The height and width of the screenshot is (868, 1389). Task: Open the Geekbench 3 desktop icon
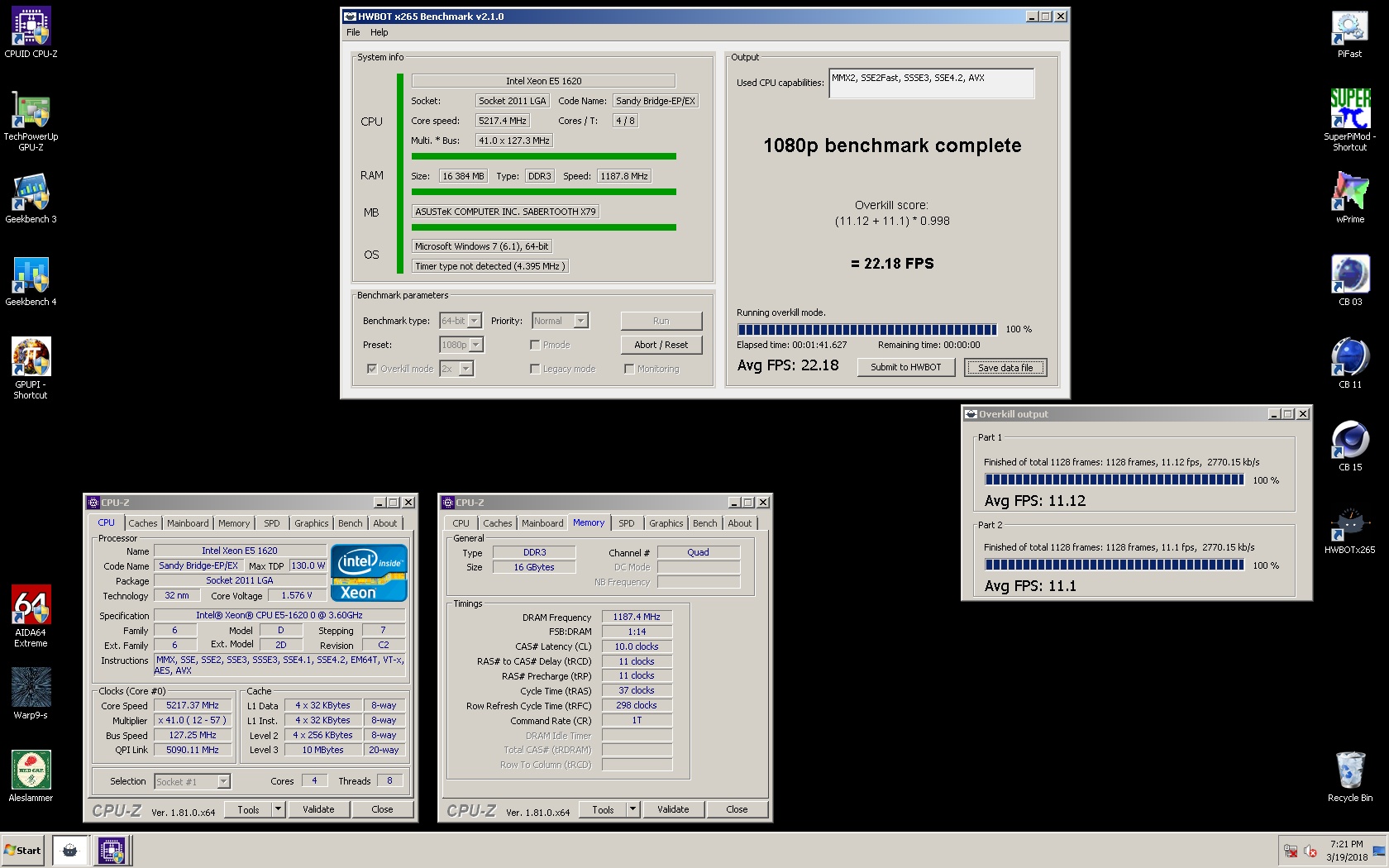(x=31, y=198)
